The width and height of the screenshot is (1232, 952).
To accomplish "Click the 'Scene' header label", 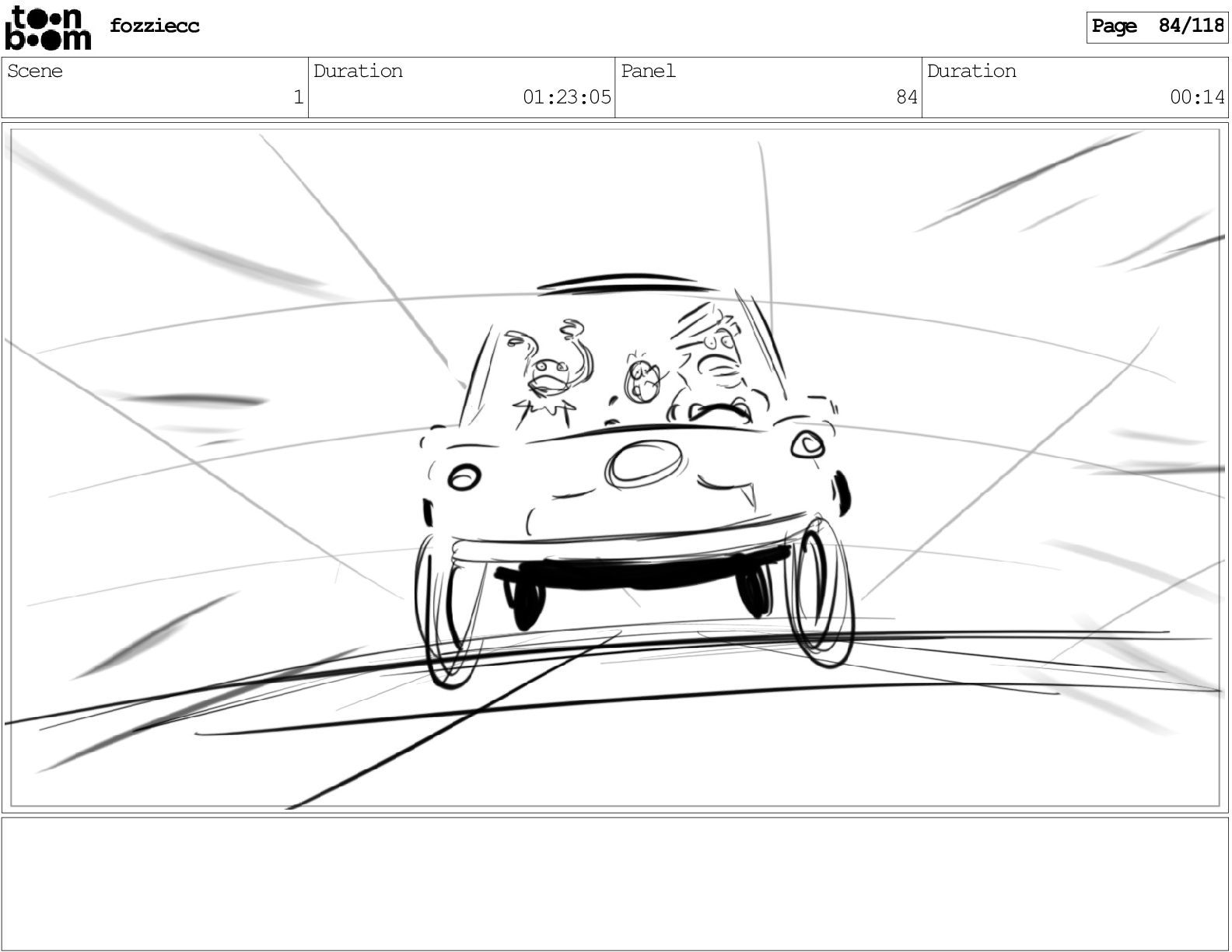I will (x=35, y=71).
